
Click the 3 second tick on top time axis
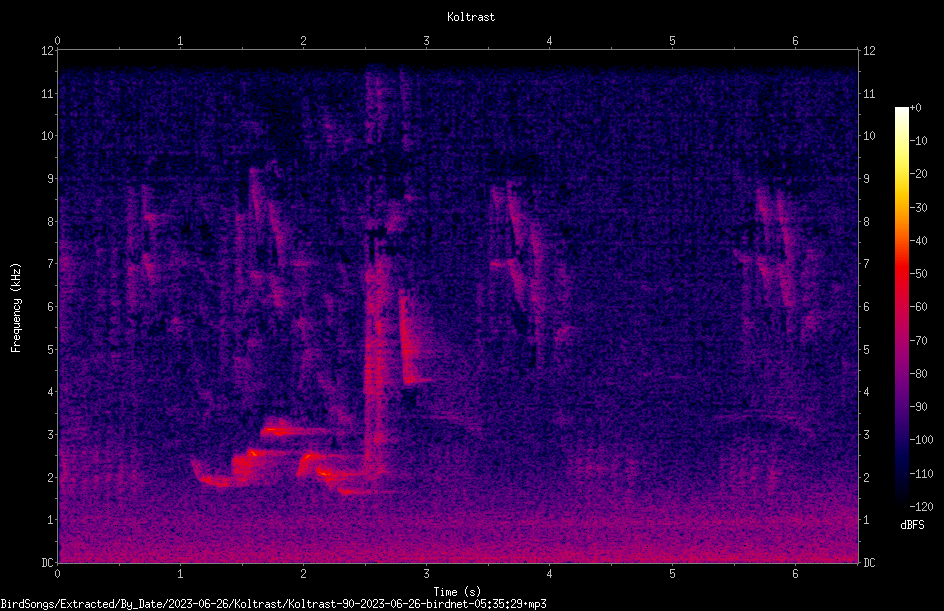[426, 41]
